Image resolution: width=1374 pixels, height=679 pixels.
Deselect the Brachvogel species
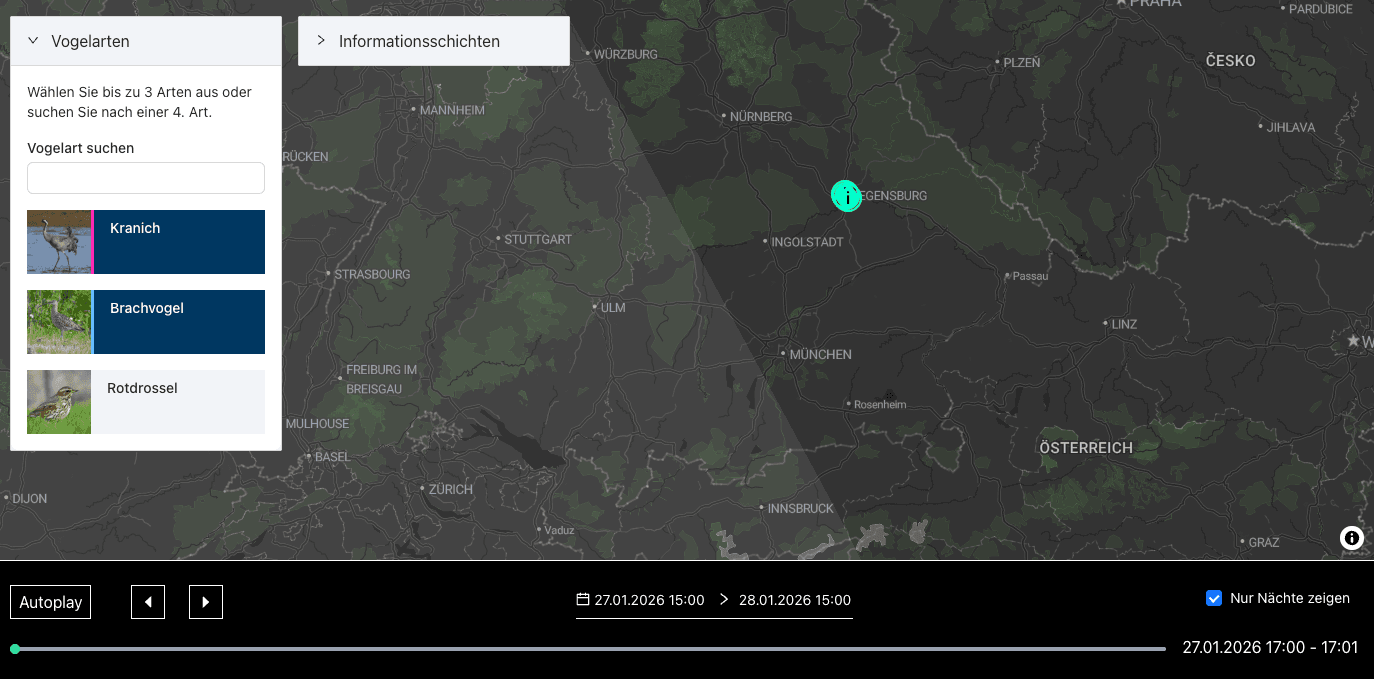pos(178,322)
